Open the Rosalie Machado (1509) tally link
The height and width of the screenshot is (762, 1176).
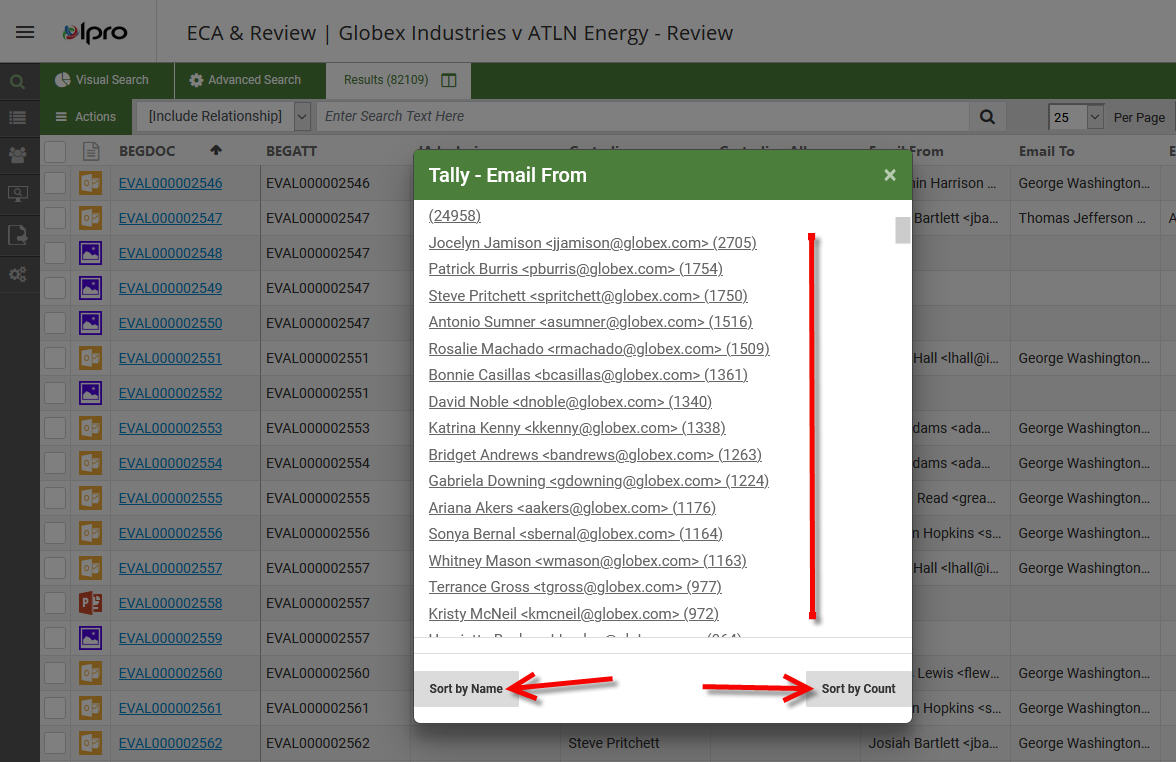point(598,349)
